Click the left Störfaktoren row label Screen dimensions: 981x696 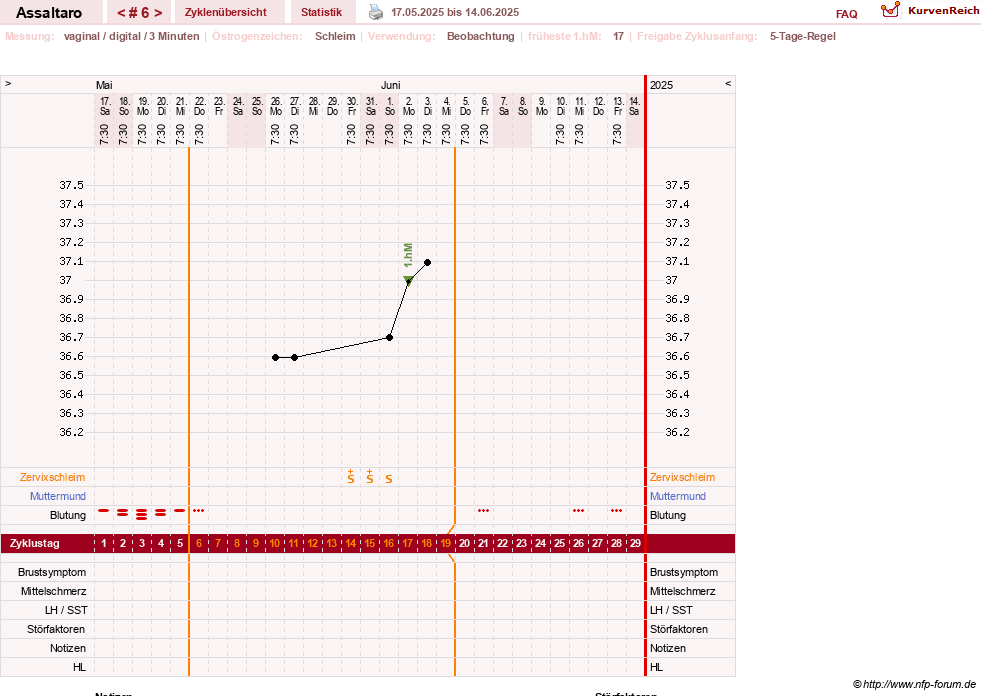coord(56,629)
